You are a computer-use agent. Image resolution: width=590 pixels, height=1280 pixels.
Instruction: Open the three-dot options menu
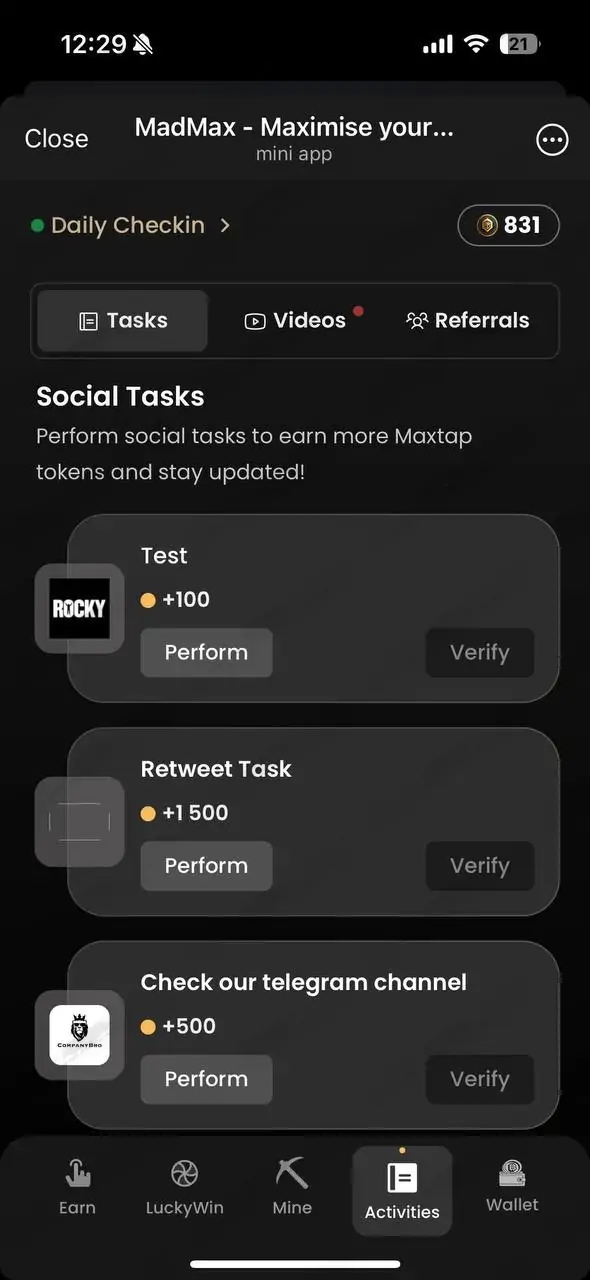553,140
